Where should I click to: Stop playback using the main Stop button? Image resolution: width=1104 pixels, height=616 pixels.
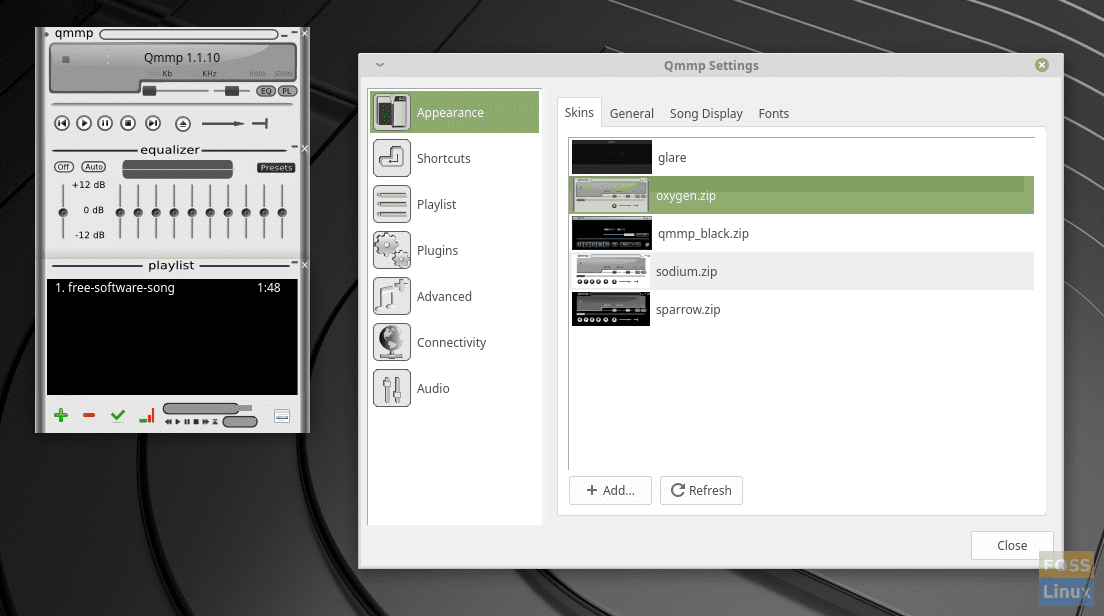point(127,123)
